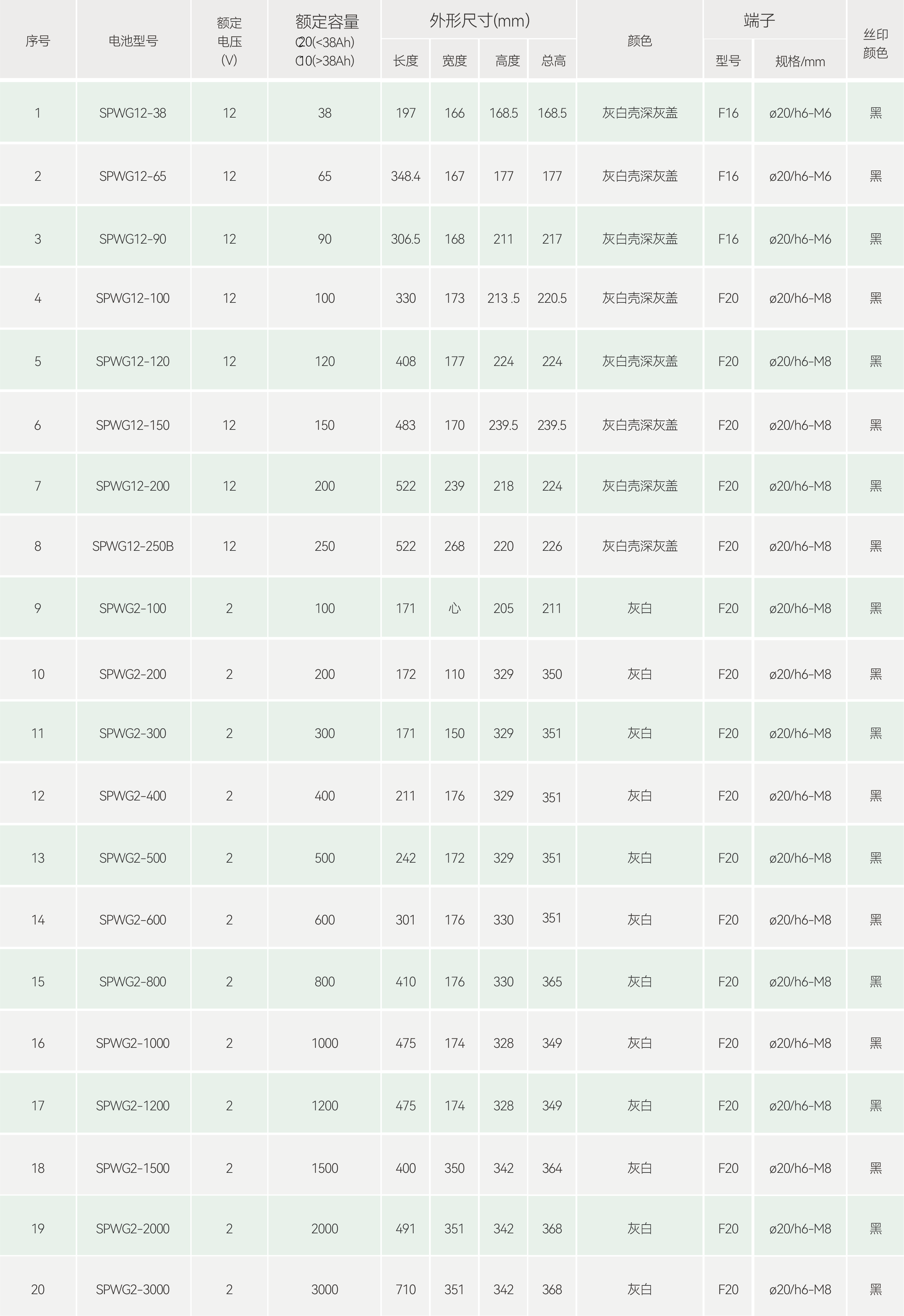
Task: Click the 颜色 column header
Action: click(x=640, y=41)
